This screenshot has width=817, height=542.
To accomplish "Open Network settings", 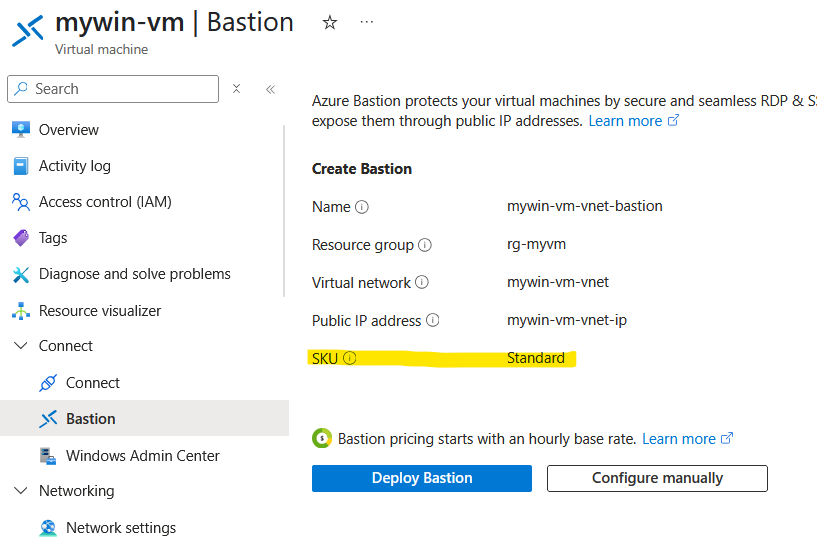I will click(121, 528).
